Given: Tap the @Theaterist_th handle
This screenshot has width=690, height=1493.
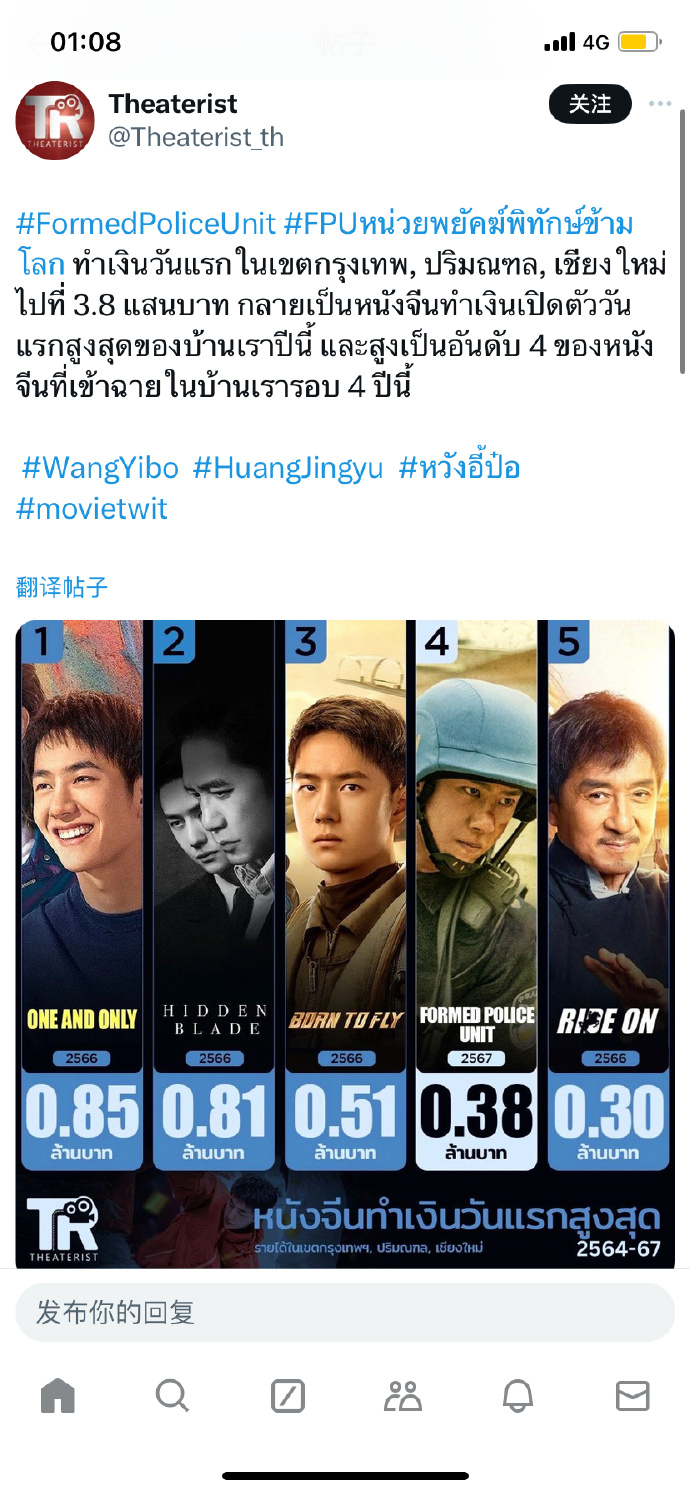Looking at the screenshot, I should click(196, 137).
